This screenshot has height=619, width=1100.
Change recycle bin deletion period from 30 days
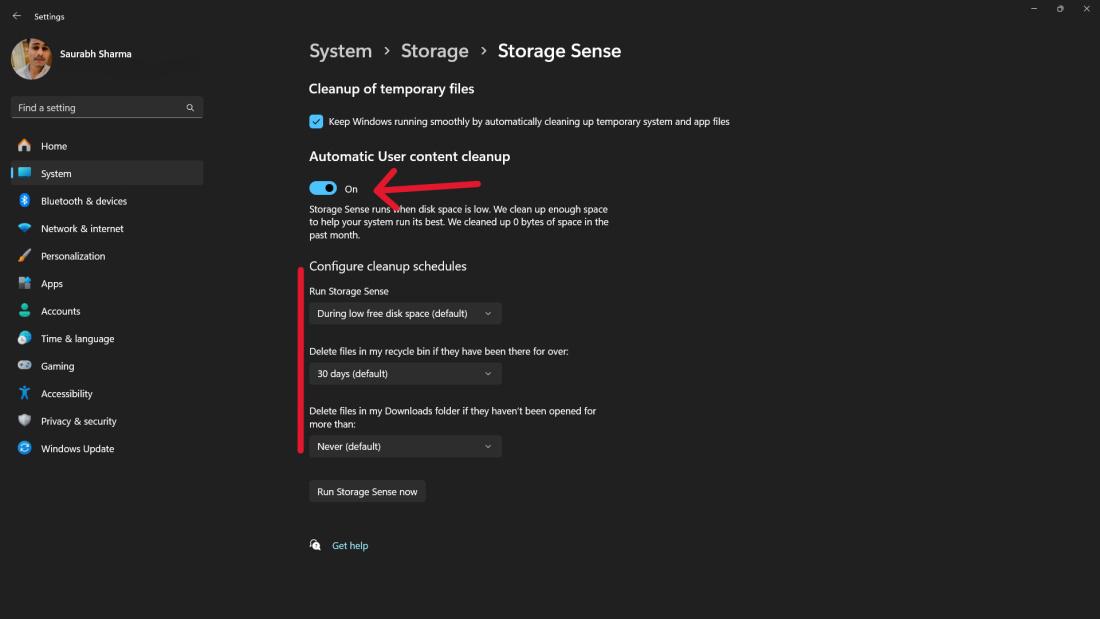[x=404, y=373]
